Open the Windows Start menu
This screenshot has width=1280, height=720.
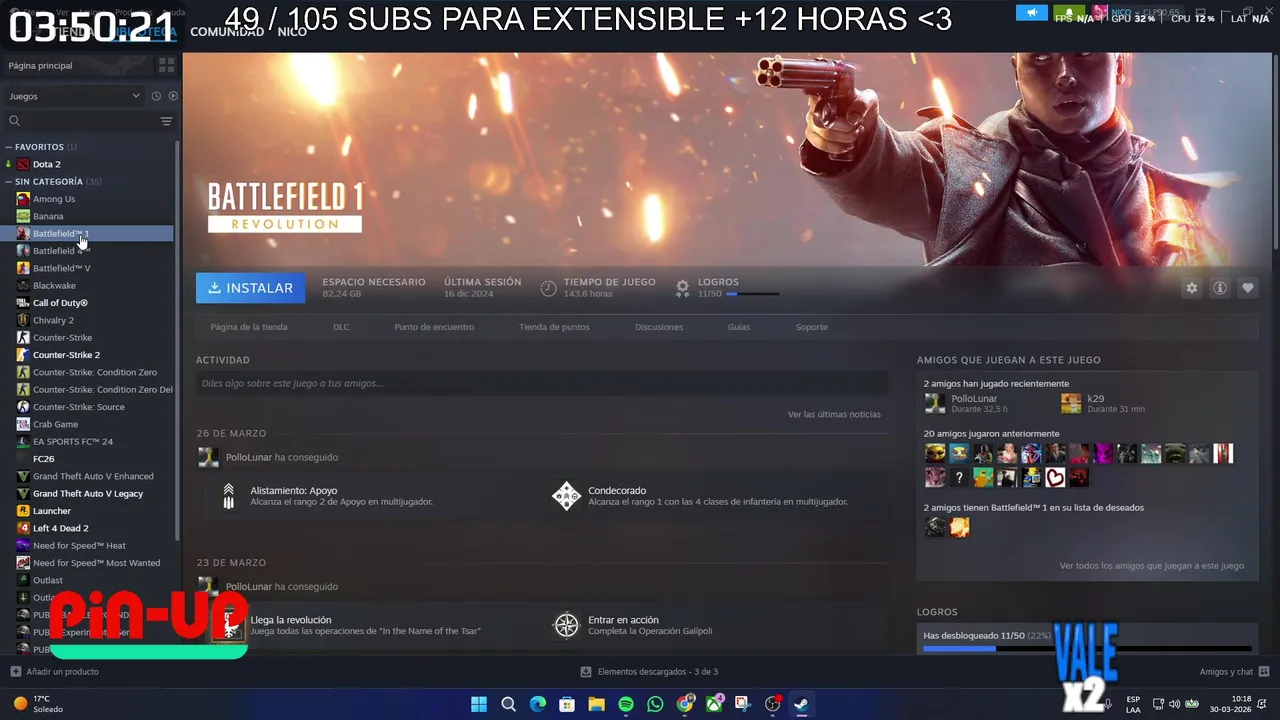(479, 704)
